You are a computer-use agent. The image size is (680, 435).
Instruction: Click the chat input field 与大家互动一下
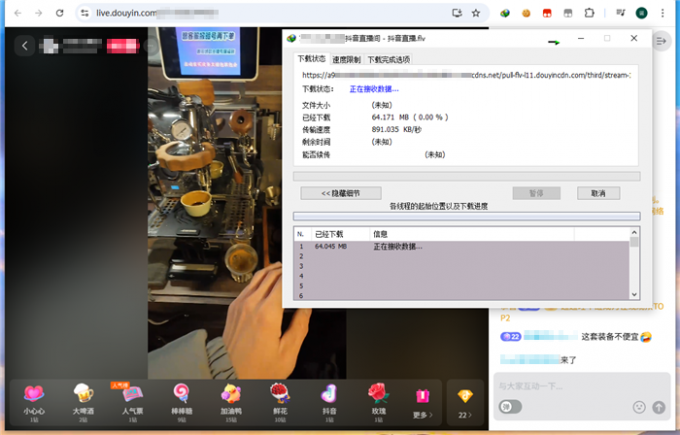(x=582, y=386)
